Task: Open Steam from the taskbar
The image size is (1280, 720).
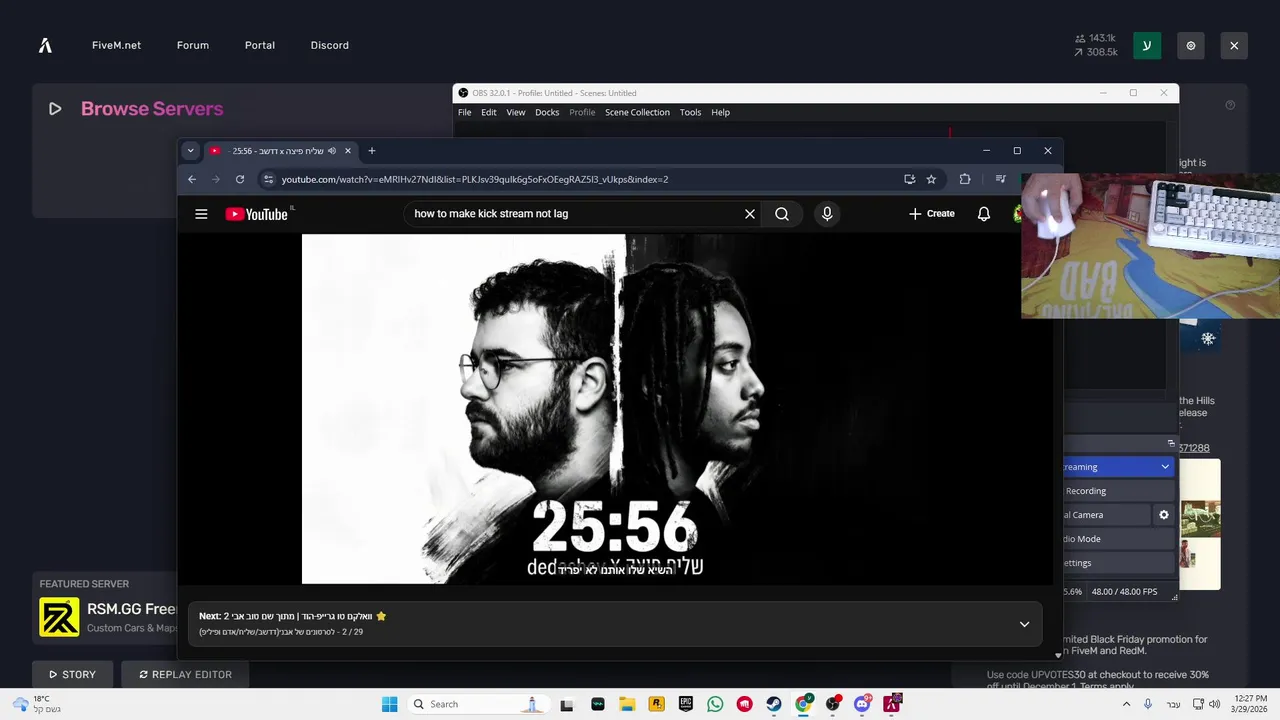Action: point(774,704)
